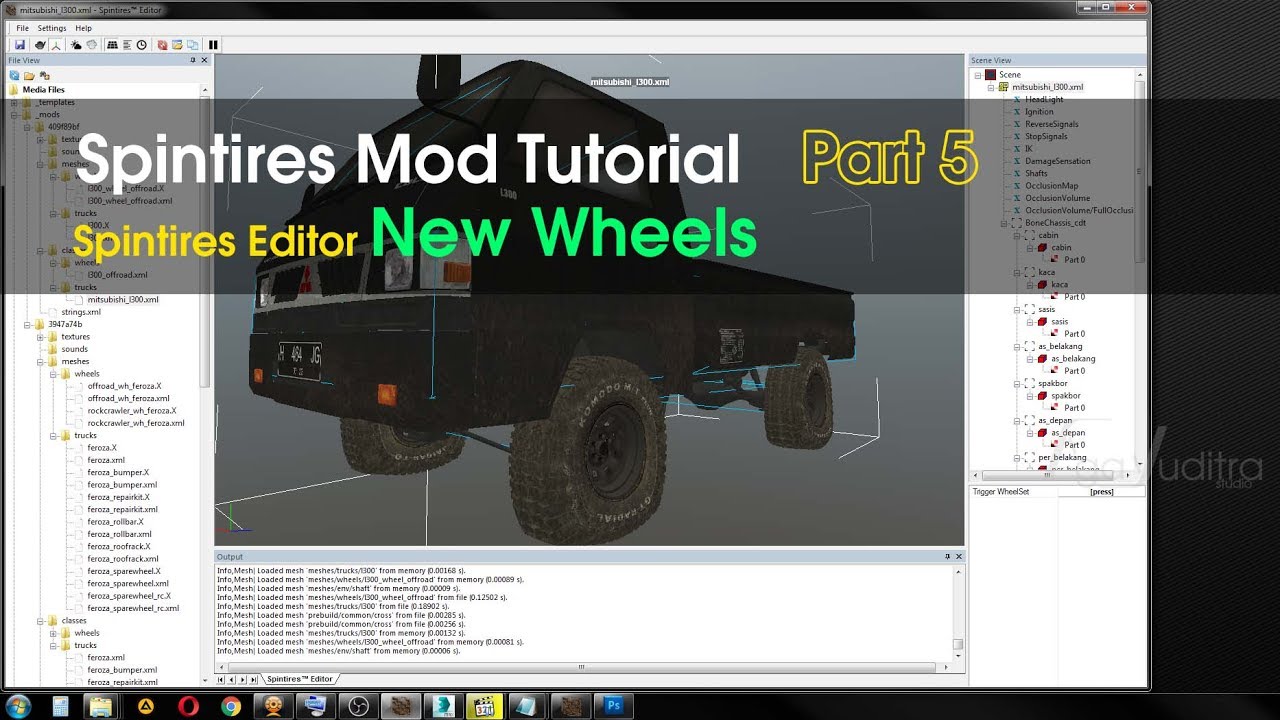Collapse the mitsubishi_l300.xml scene node
The width and height of the screenshot is (1280, 720).
tap(991, 87)
